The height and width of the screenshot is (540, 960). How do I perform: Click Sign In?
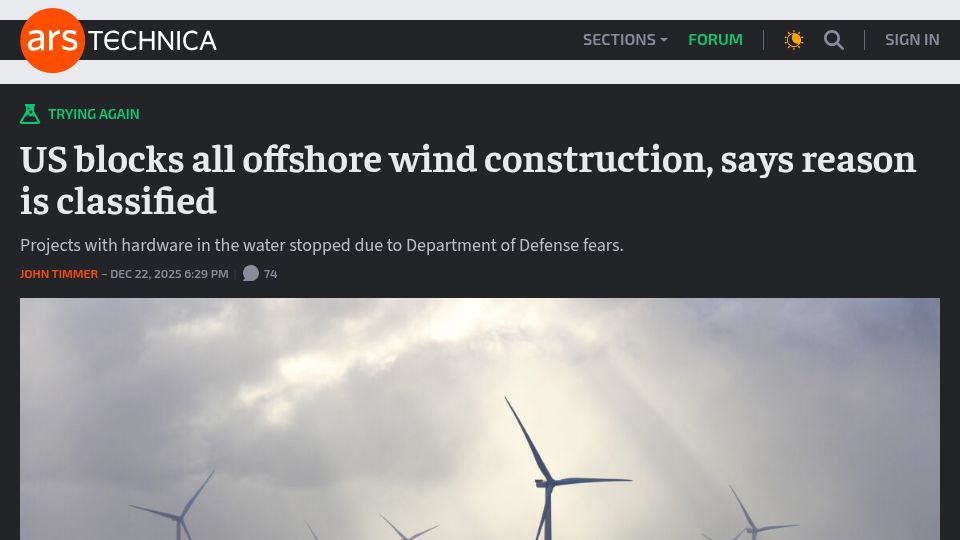[912, 40]
